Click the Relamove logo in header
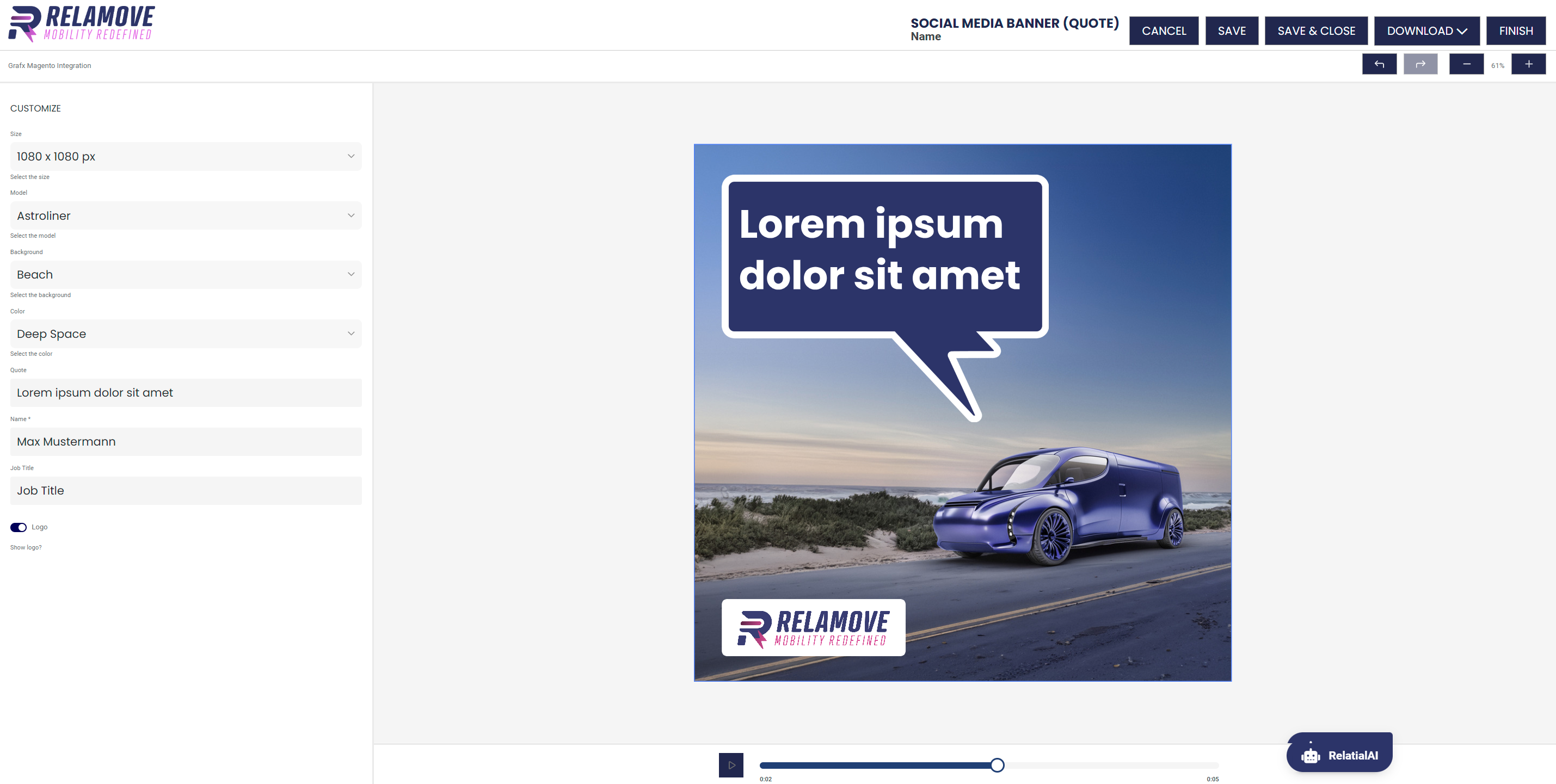The height and width of the screenshot is (784, 1556). 82,24
